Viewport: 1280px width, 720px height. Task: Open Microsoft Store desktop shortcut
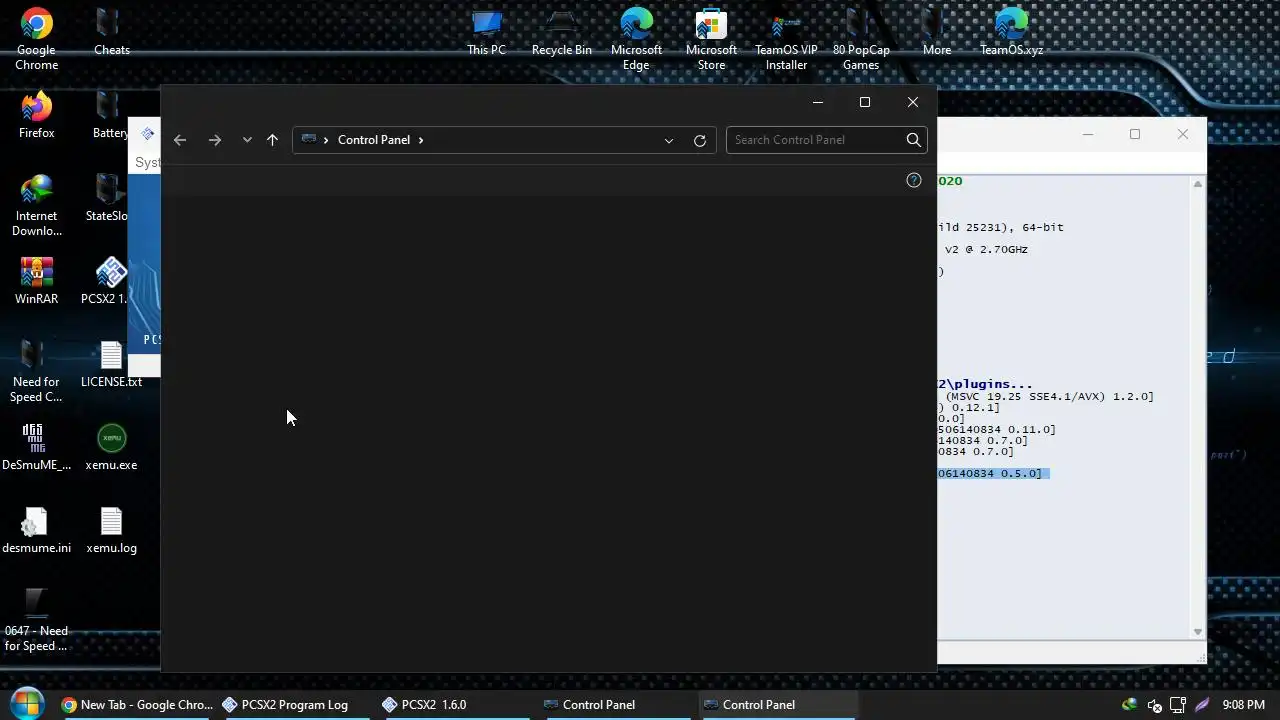711,40
